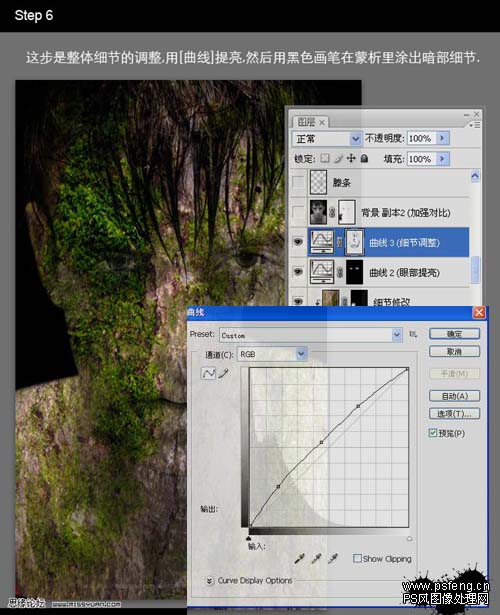Click the layers panel scroll up arrow
This screenshot has height=615, width=500.
pyautogui.click(x=475, y=176)
